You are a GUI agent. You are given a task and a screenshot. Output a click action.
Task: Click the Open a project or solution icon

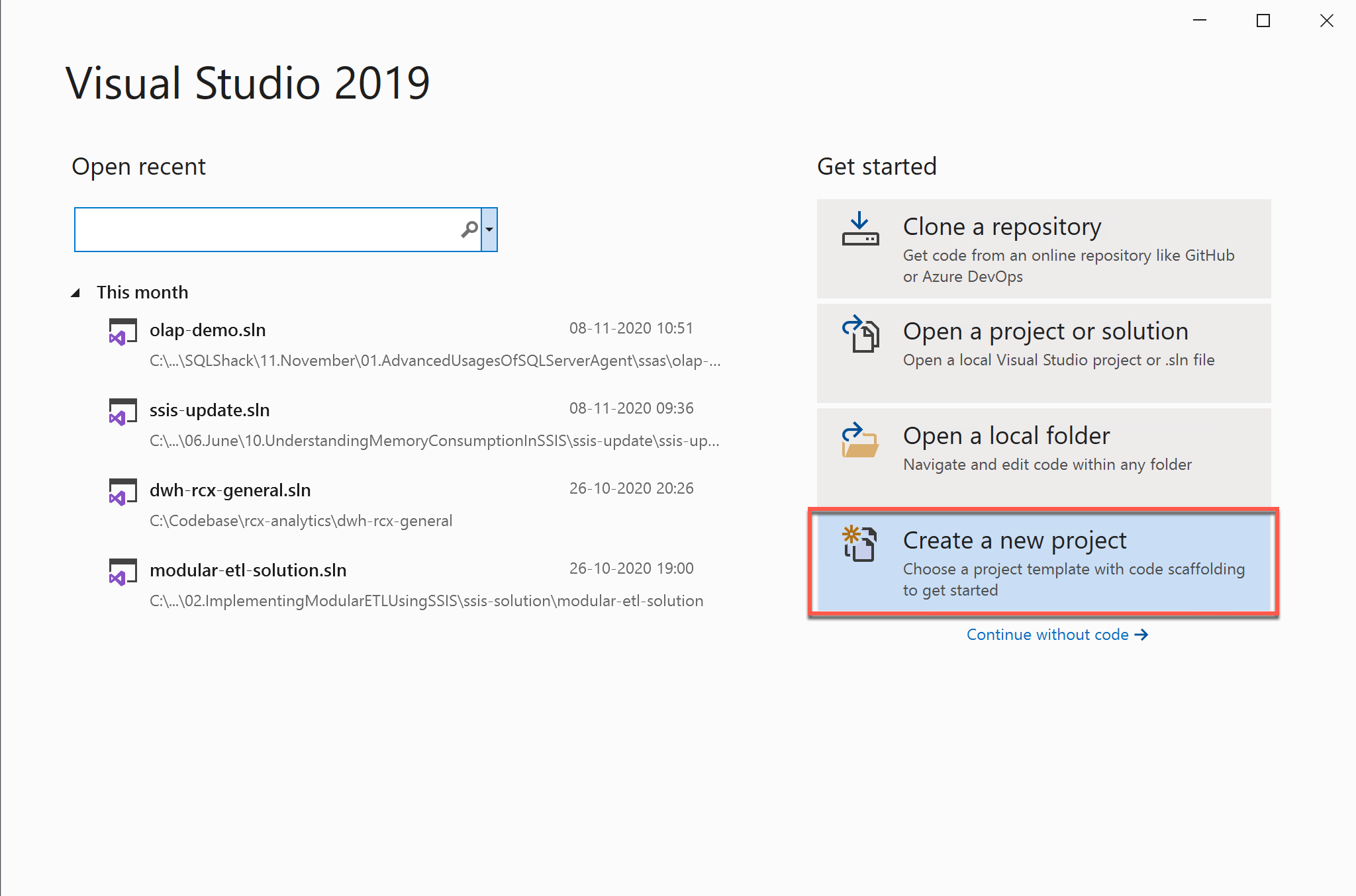[x=860, y=334]
